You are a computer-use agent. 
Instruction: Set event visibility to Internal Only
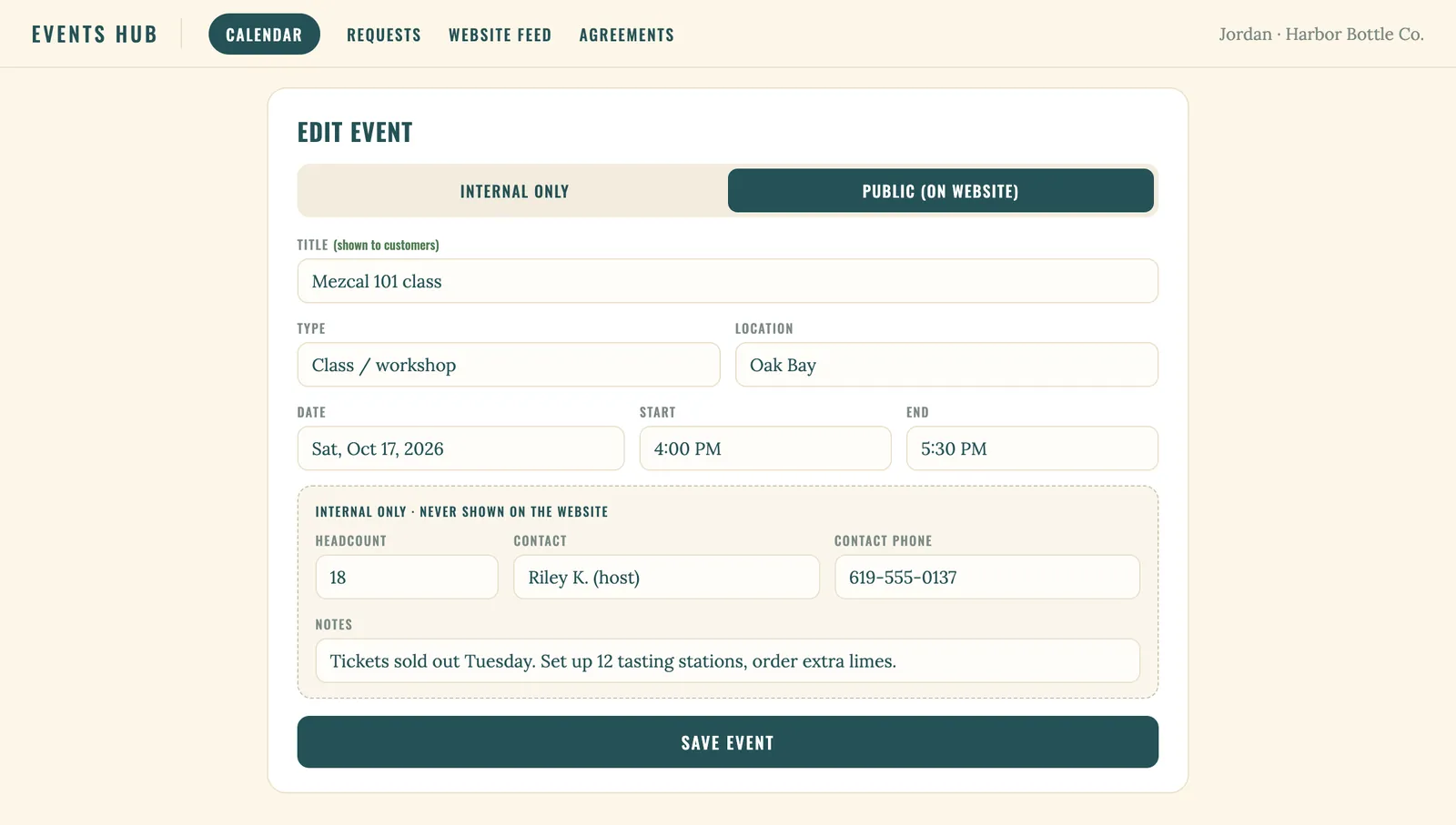pyautogui.click(x=514, y=191)
